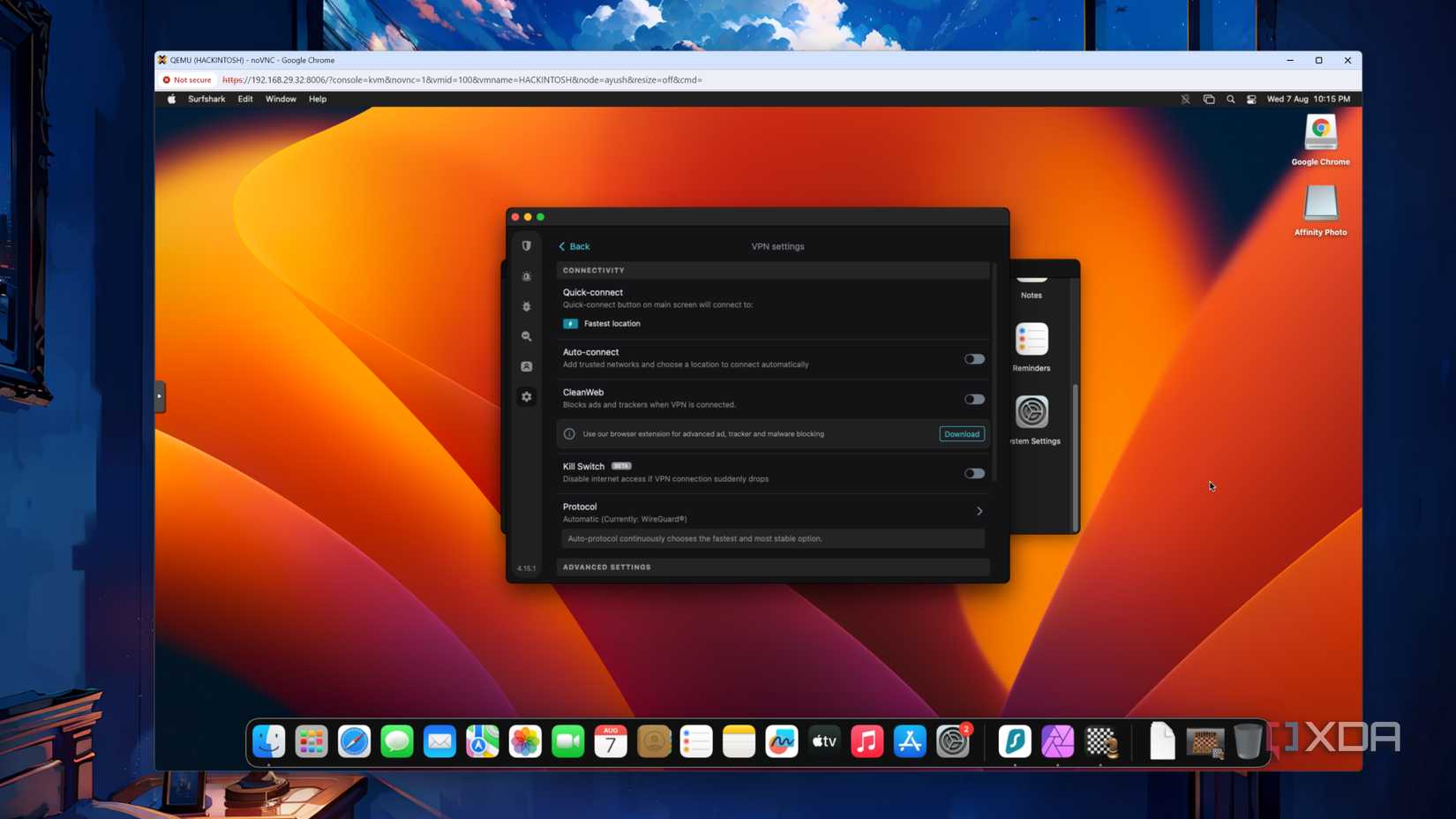Open Affinity Photo from the Dock

coord(1057,742)
